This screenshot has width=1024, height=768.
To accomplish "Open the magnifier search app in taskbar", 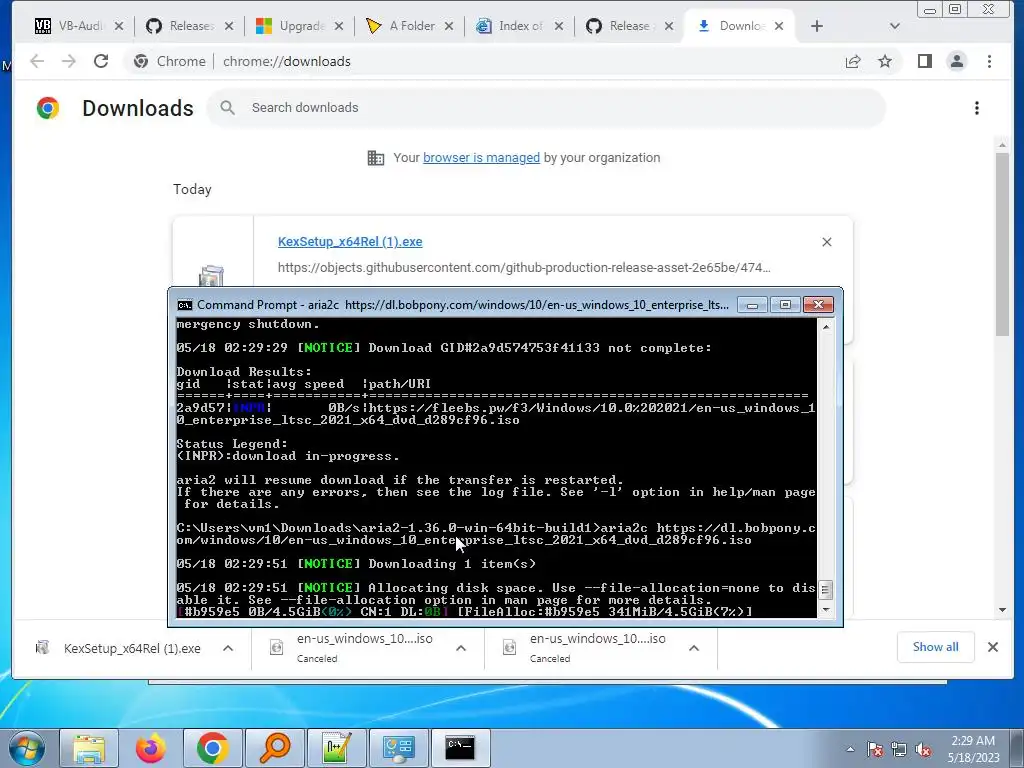I will pos(274,748).
